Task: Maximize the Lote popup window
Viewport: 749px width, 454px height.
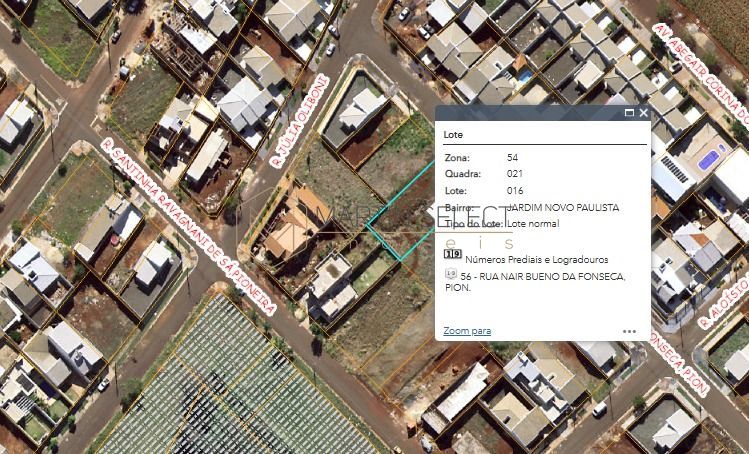Action: click(x=629, y=113)
